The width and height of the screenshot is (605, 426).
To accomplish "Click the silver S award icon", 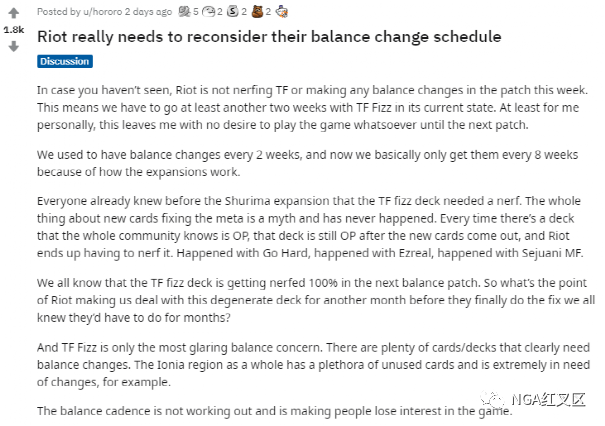I will pyautogui.click(x=233, y=12).
